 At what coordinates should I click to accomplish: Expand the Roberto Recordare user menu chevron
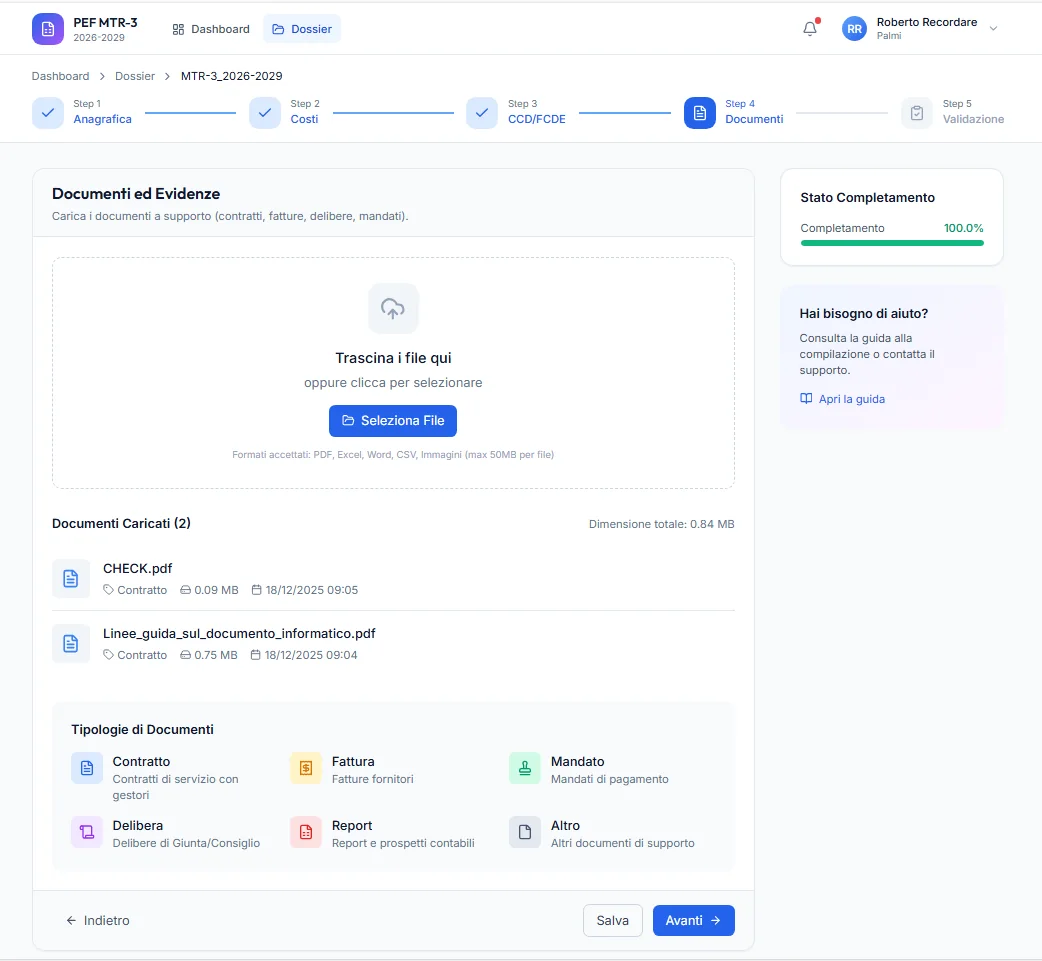coord(993,29)
